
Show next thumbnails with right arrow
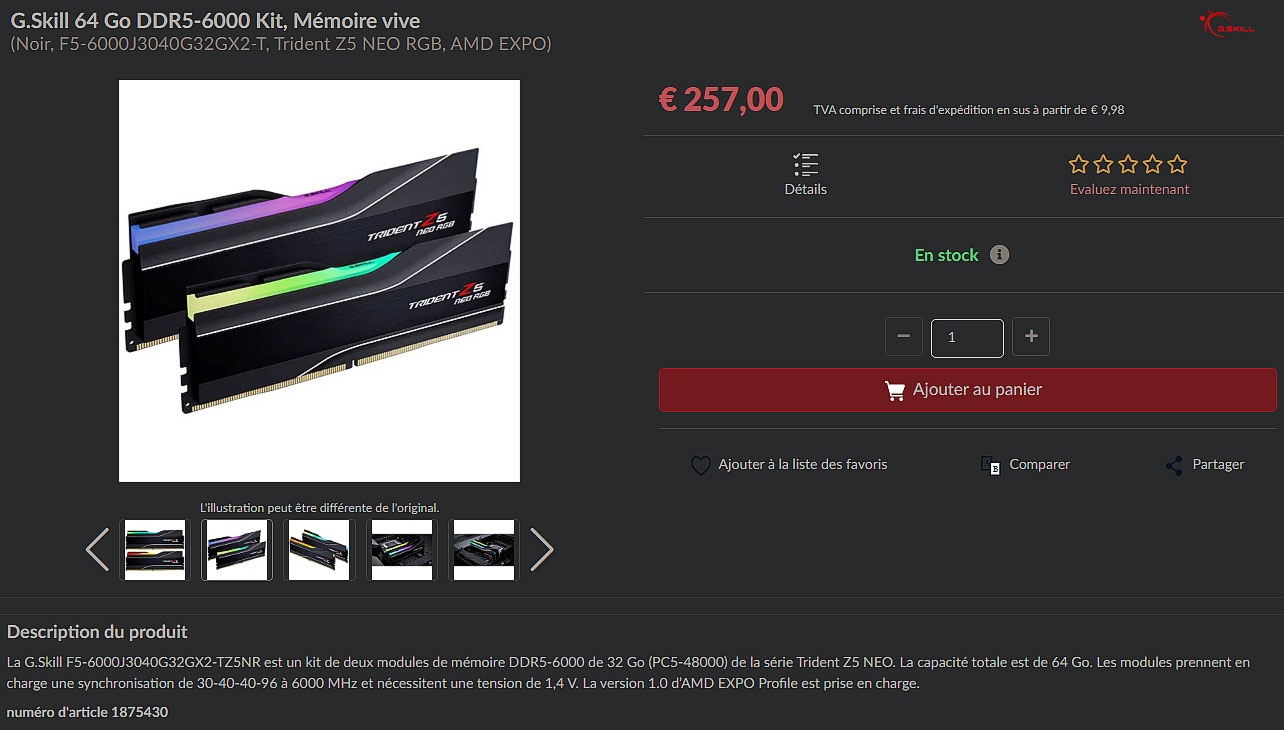[541, 549]
